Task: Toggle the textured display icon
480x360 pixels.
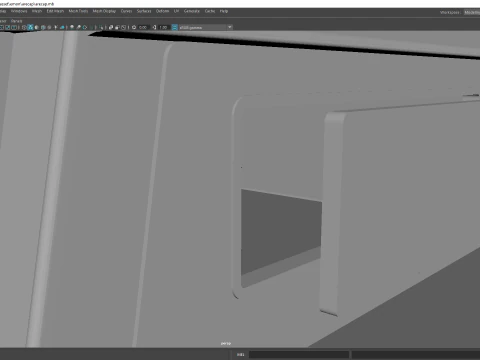Action: (49, 27)
